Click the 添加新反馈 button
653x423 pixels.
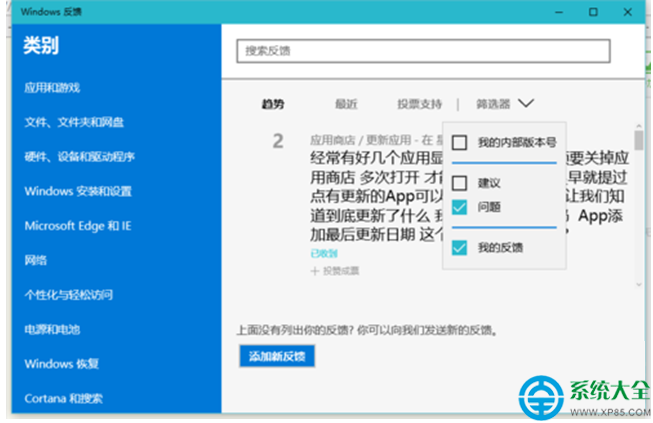pyautogui.click(x=277, y=356)
